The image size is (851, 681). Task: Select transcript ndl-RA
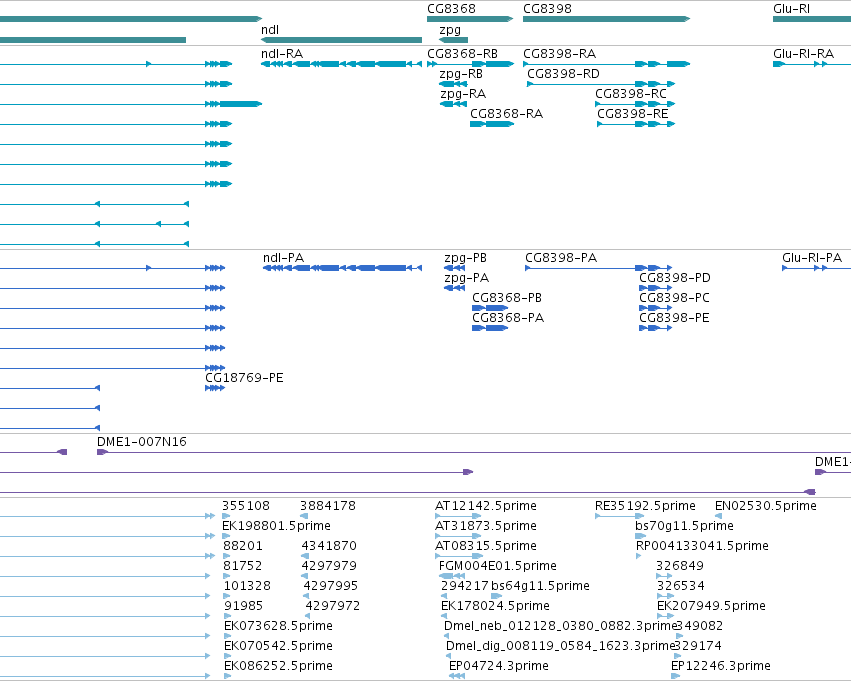(282, 54)
